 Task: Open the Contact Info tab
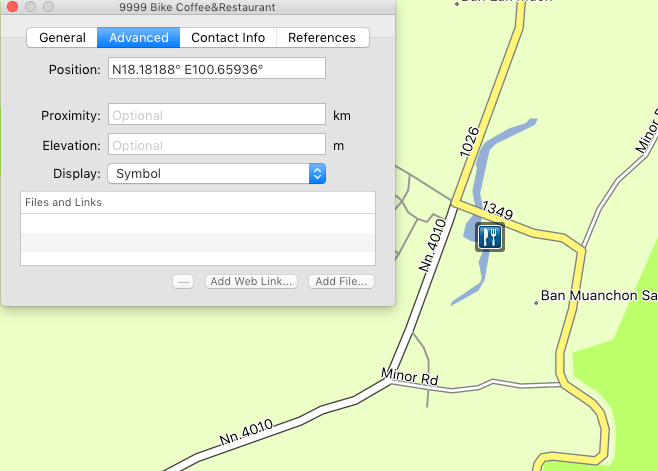click(228, 38)
